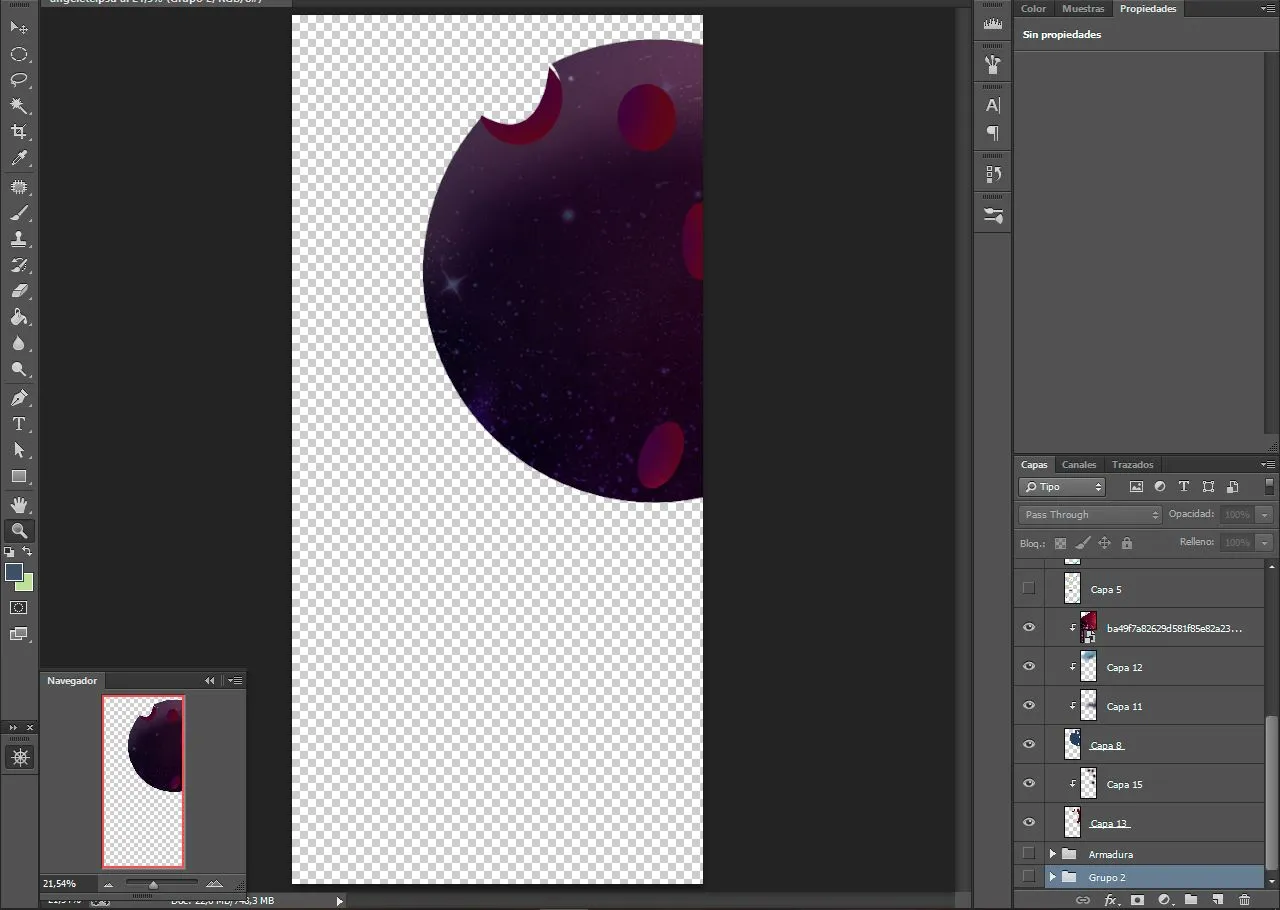The width and height of the screenshot is (1280, 910).
Task: Switch to the Trazados tab
Action: click(x=1133, y=464)
